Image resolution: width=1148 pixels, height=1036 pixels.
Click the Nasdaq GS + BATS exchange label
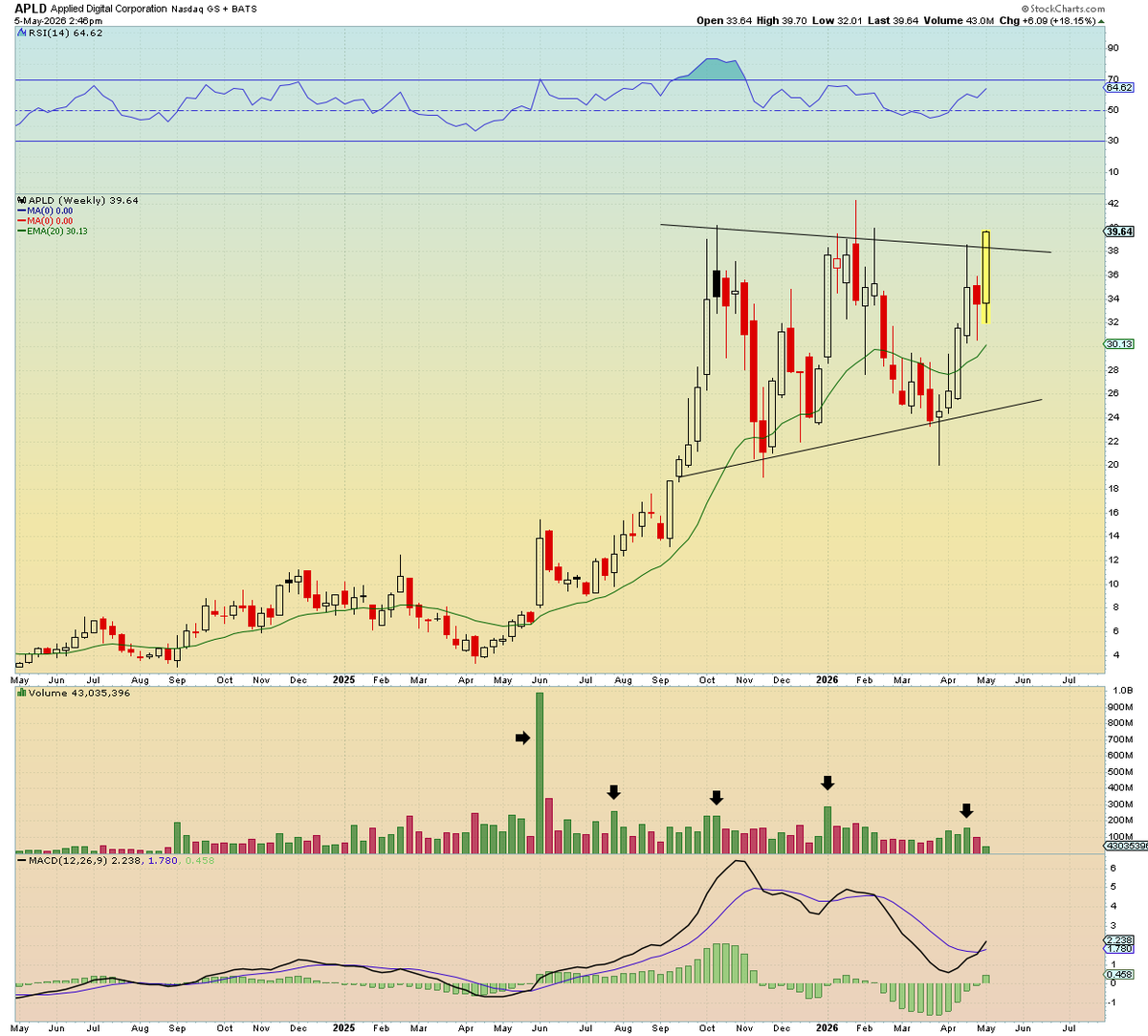point(213,8)
